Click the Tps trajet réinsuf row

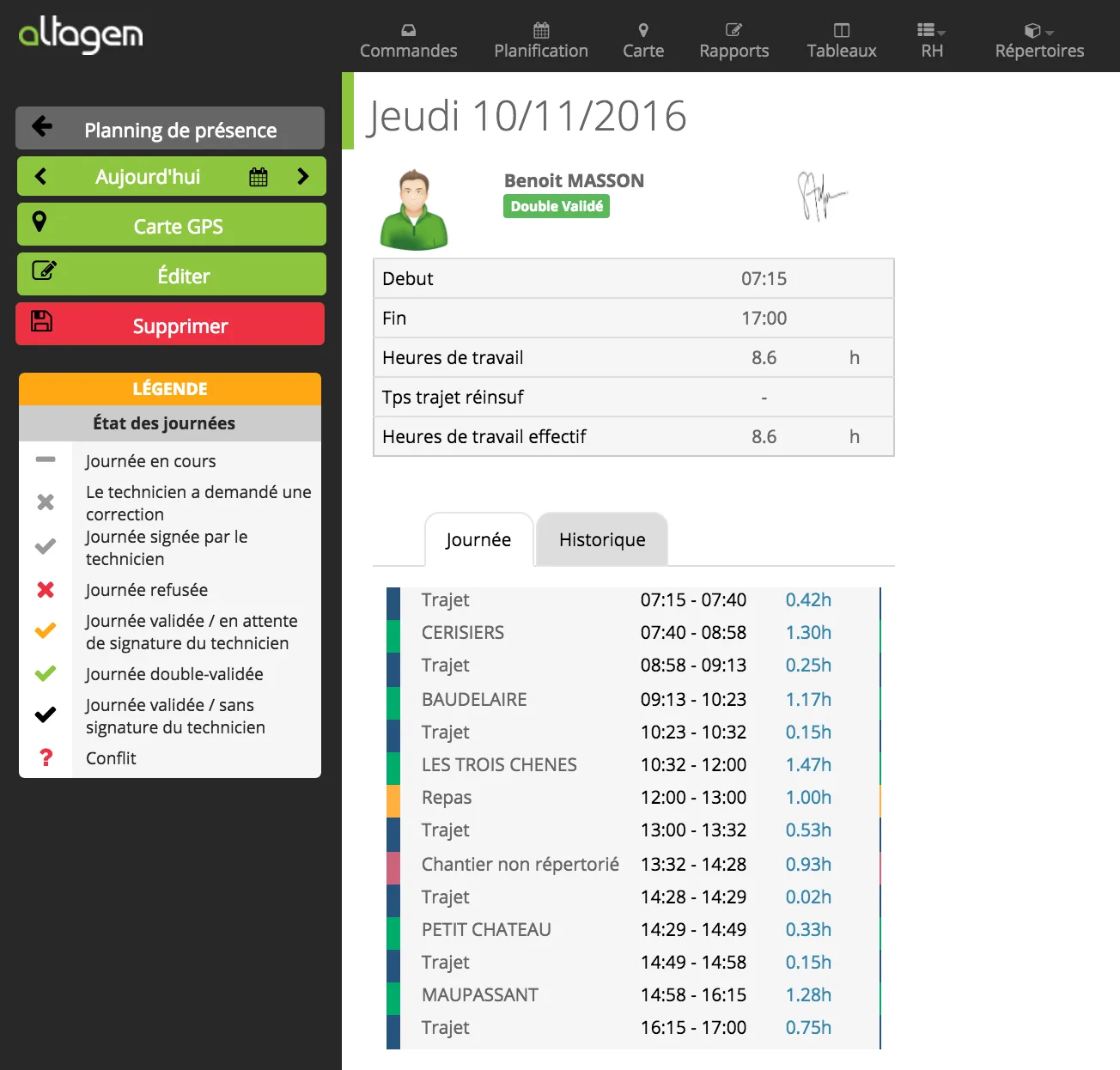click(x=634, y=397)
